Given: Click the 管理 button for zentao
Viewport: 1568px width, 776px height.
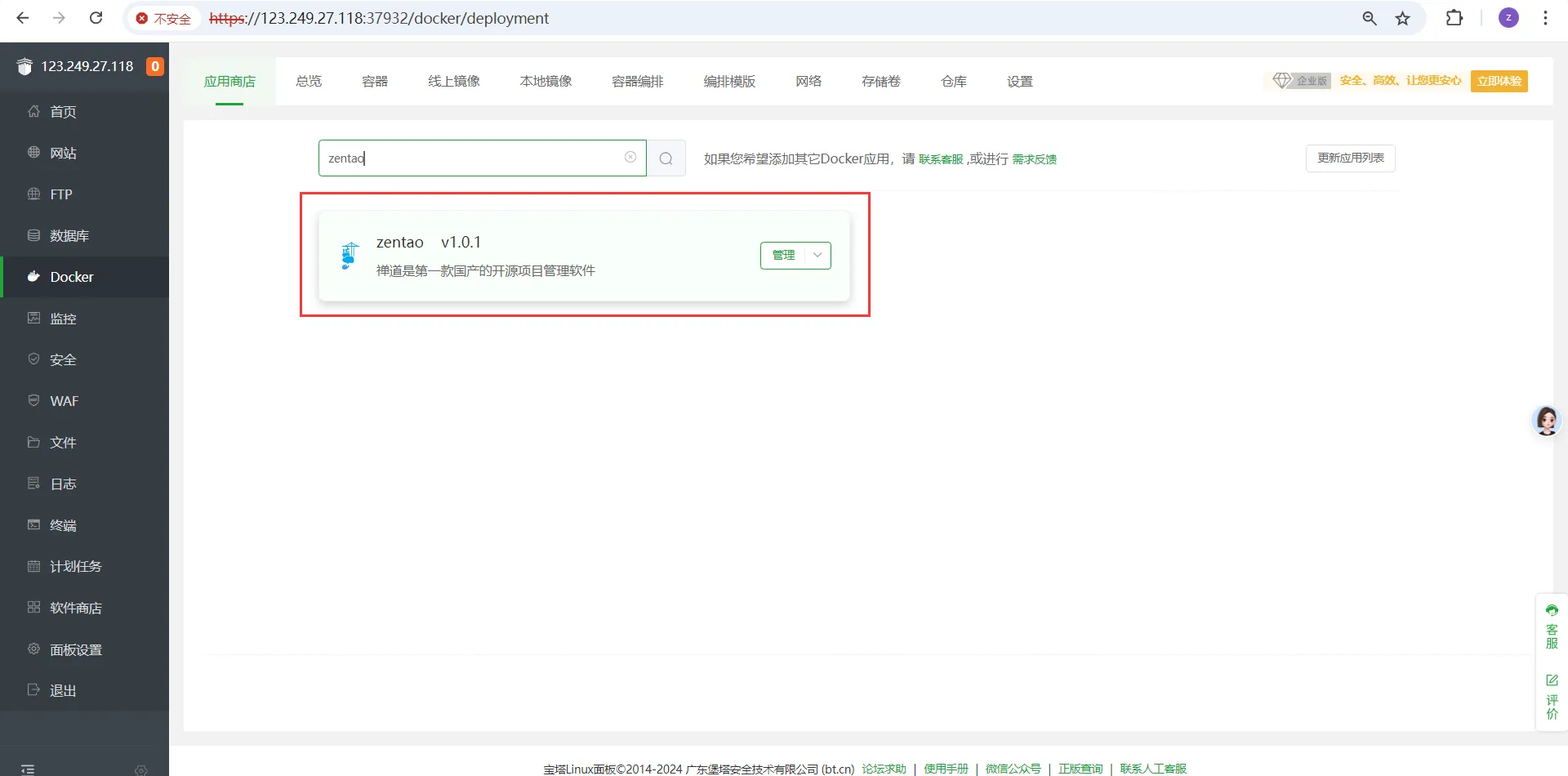Looking at the screenshot, I should coord(782,255).
